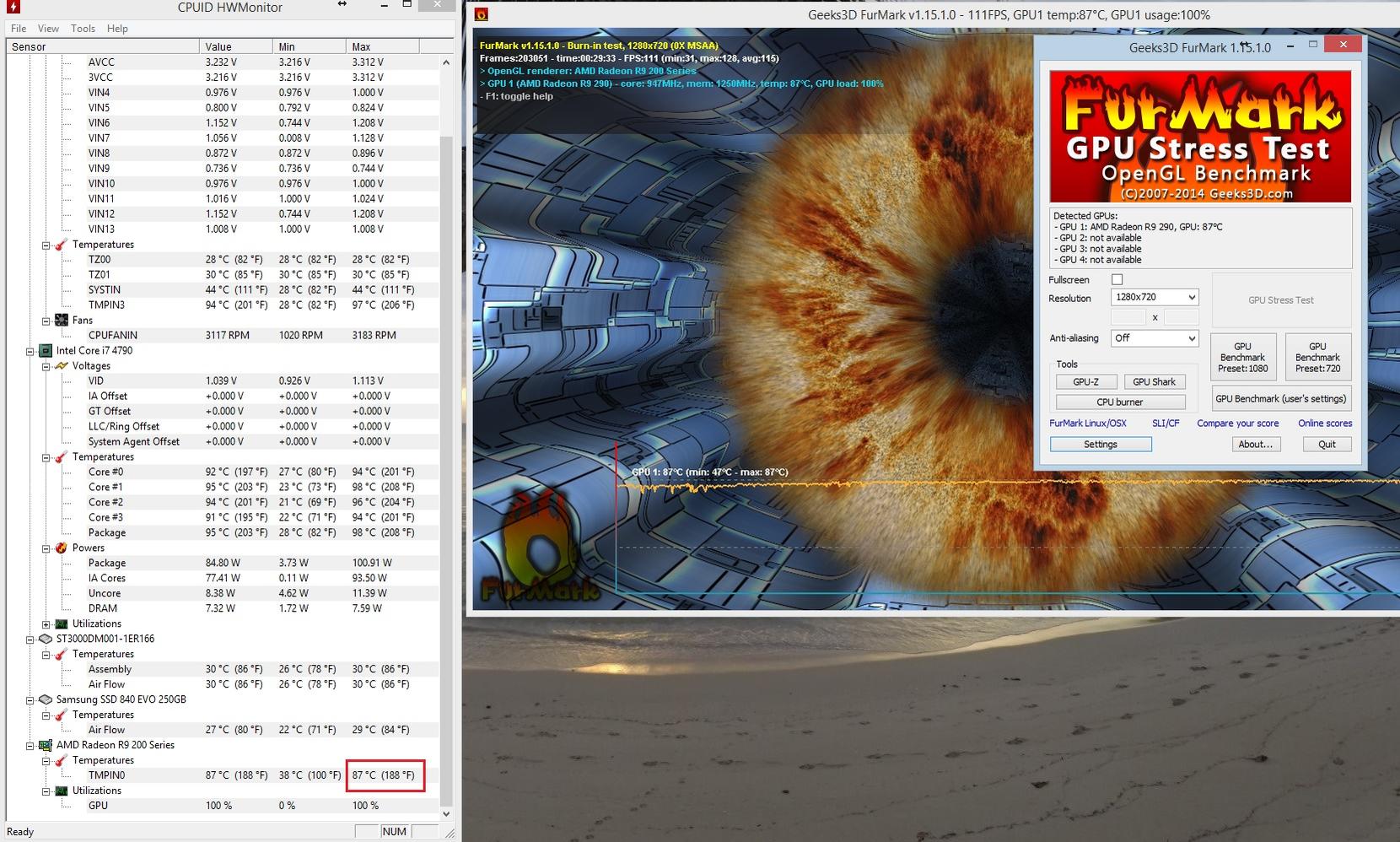Click the Min column header
Screen dimensions: 1400x842
(x=310, y=46)
